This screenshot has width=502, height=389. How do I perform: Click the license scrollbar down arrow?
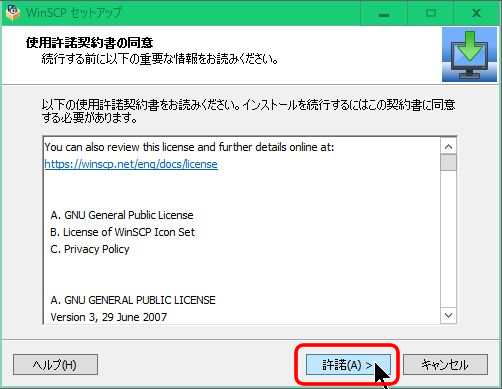pyautogui.click(x=448, y=315)
